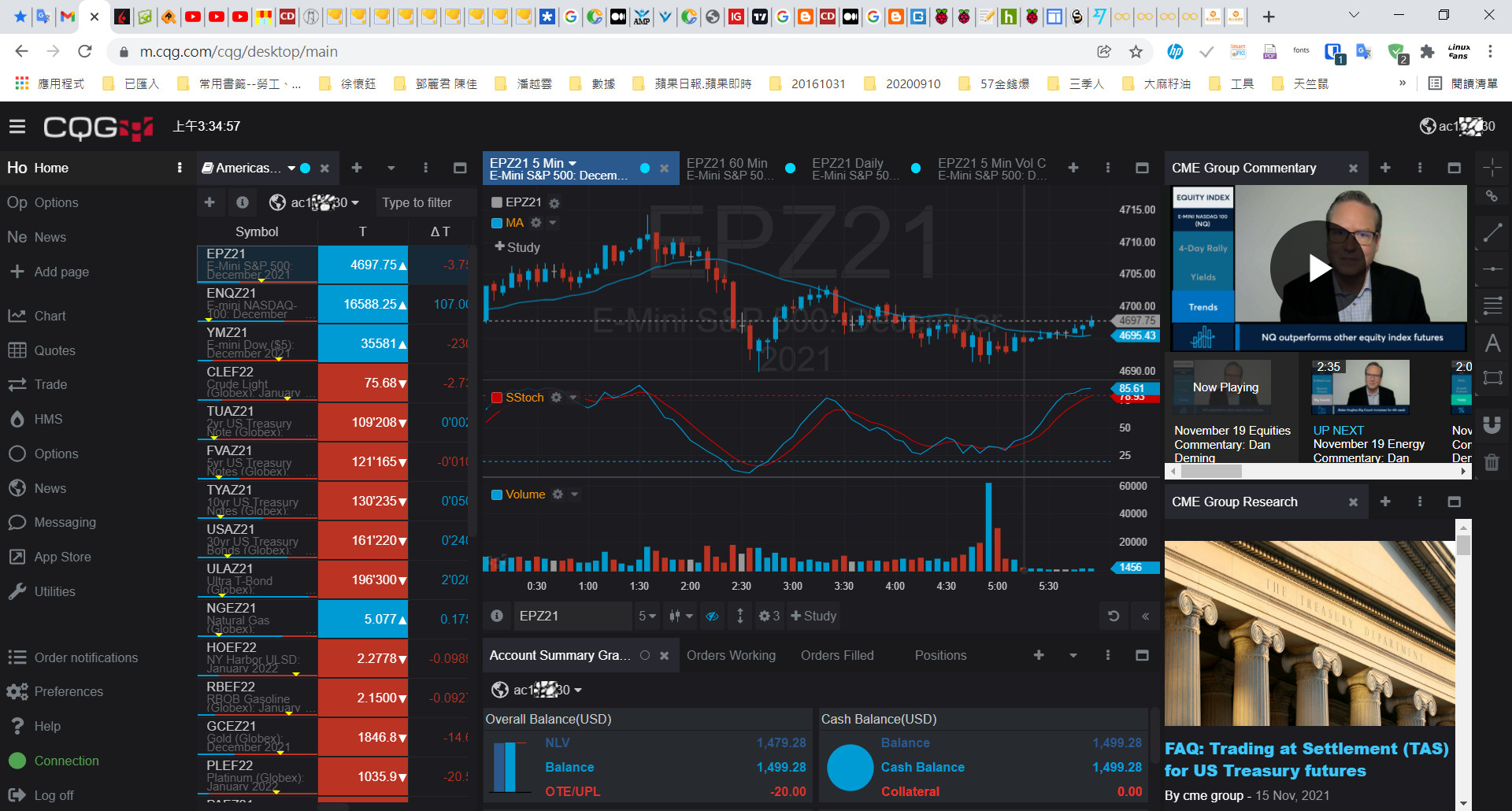Open the hamburger main menu
1512x811 pixels.
click(x=17, y=127)
